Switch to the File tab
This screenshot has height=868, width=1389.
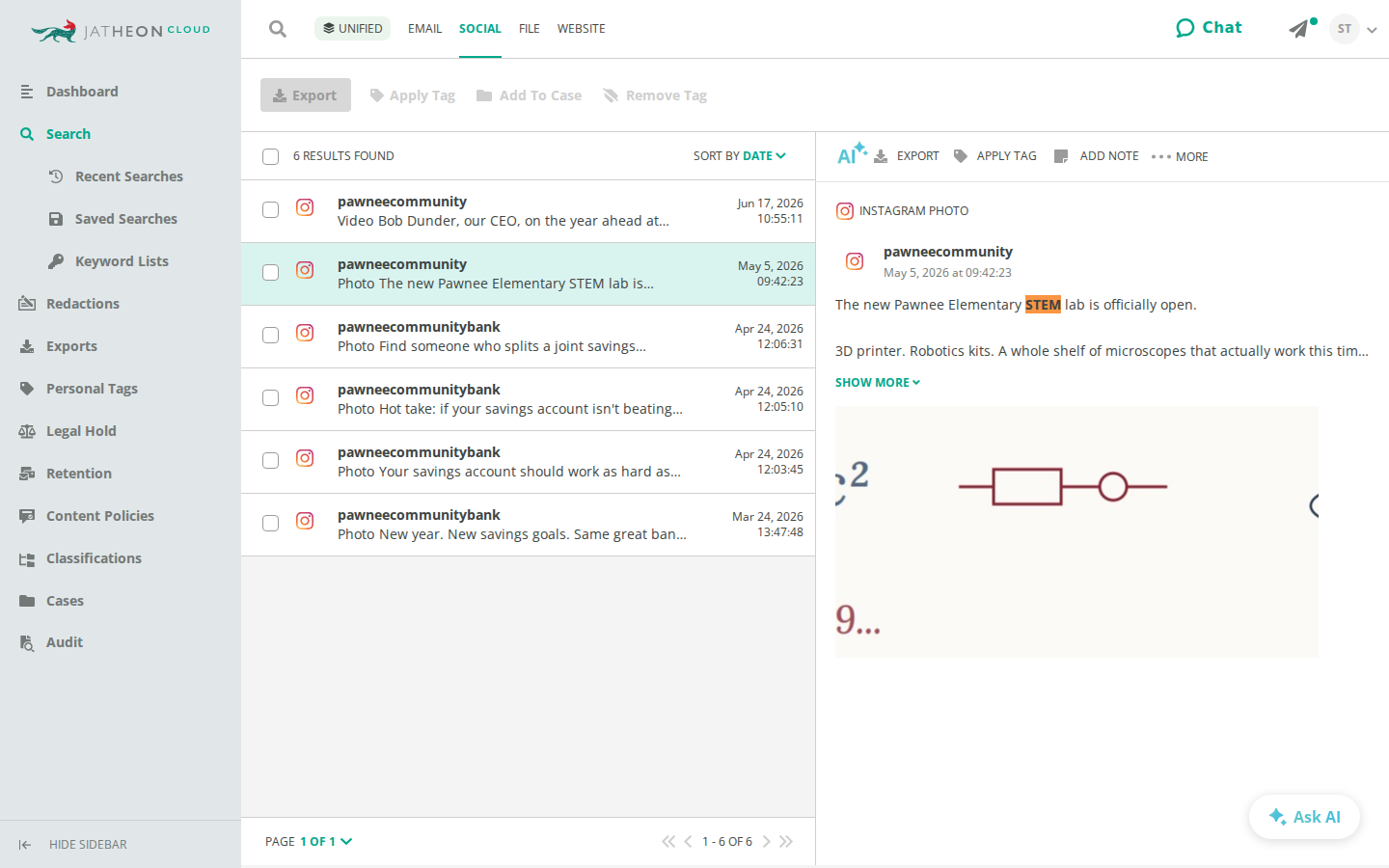click(529, 29)
